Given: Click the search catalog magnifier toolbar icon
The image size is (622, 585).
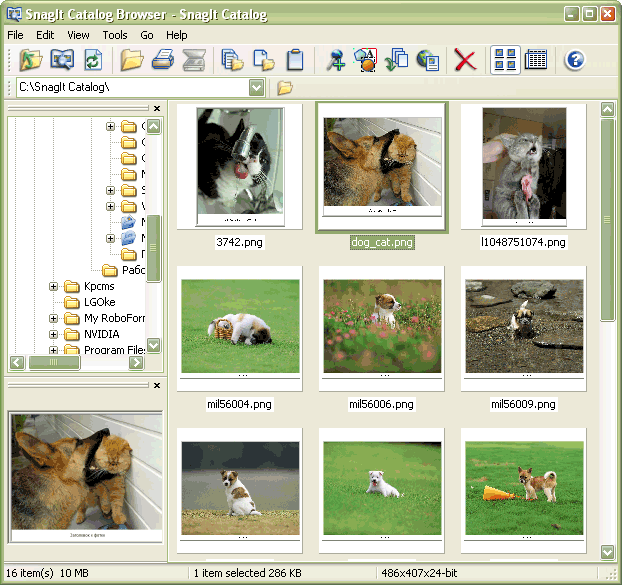Looking at the screenshot, I should coord(62,60).
